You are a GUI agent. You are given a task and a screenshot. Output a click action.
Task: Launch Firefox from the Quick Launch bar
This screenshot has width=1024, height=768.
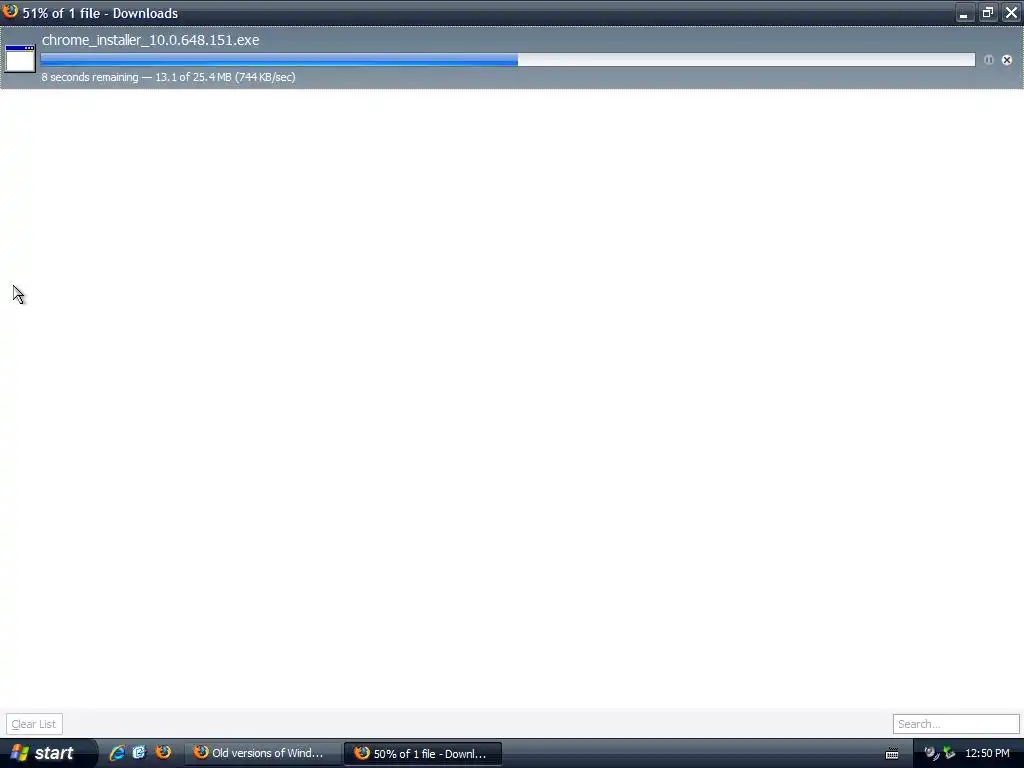(x=163, y=752)
